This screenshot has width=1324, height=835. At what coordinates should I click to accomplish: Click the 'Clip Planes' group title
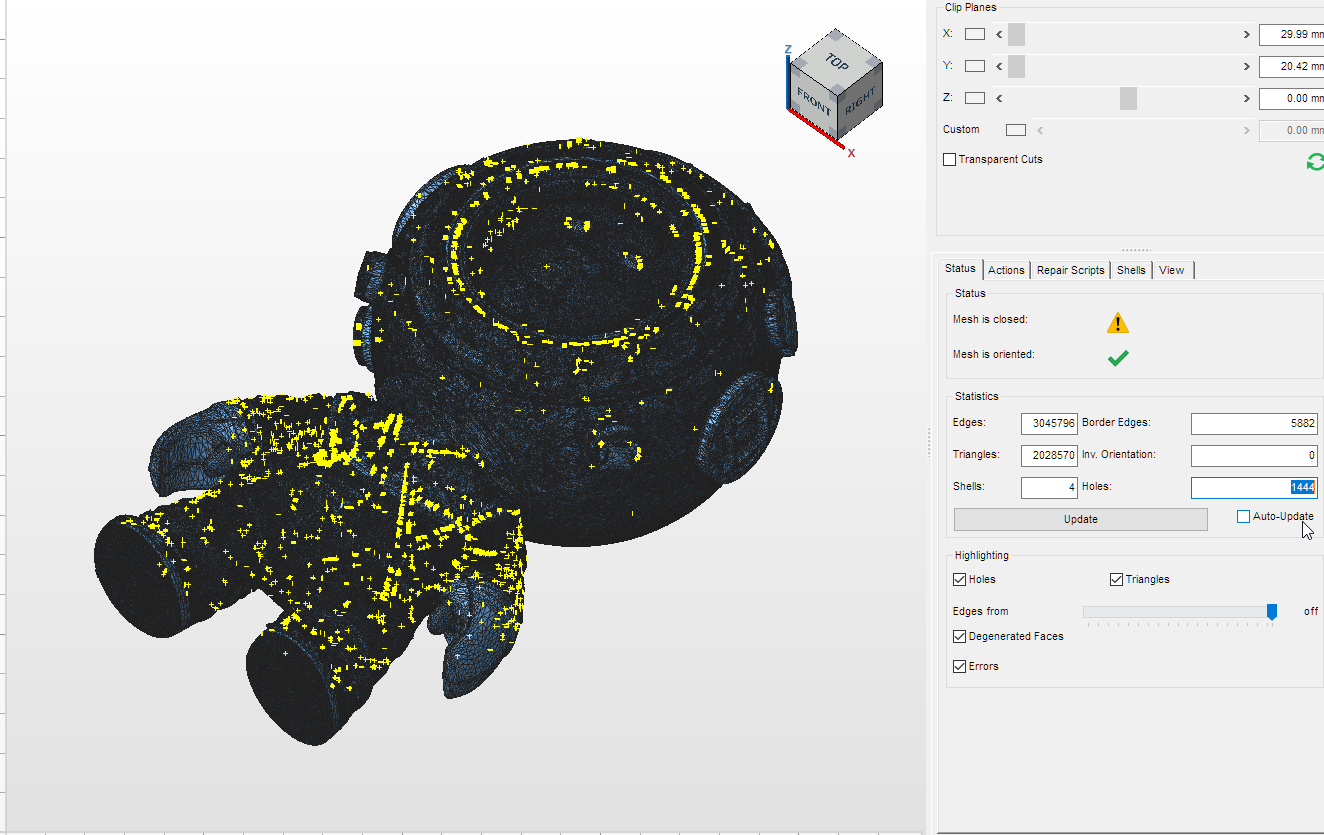point(970,7)
